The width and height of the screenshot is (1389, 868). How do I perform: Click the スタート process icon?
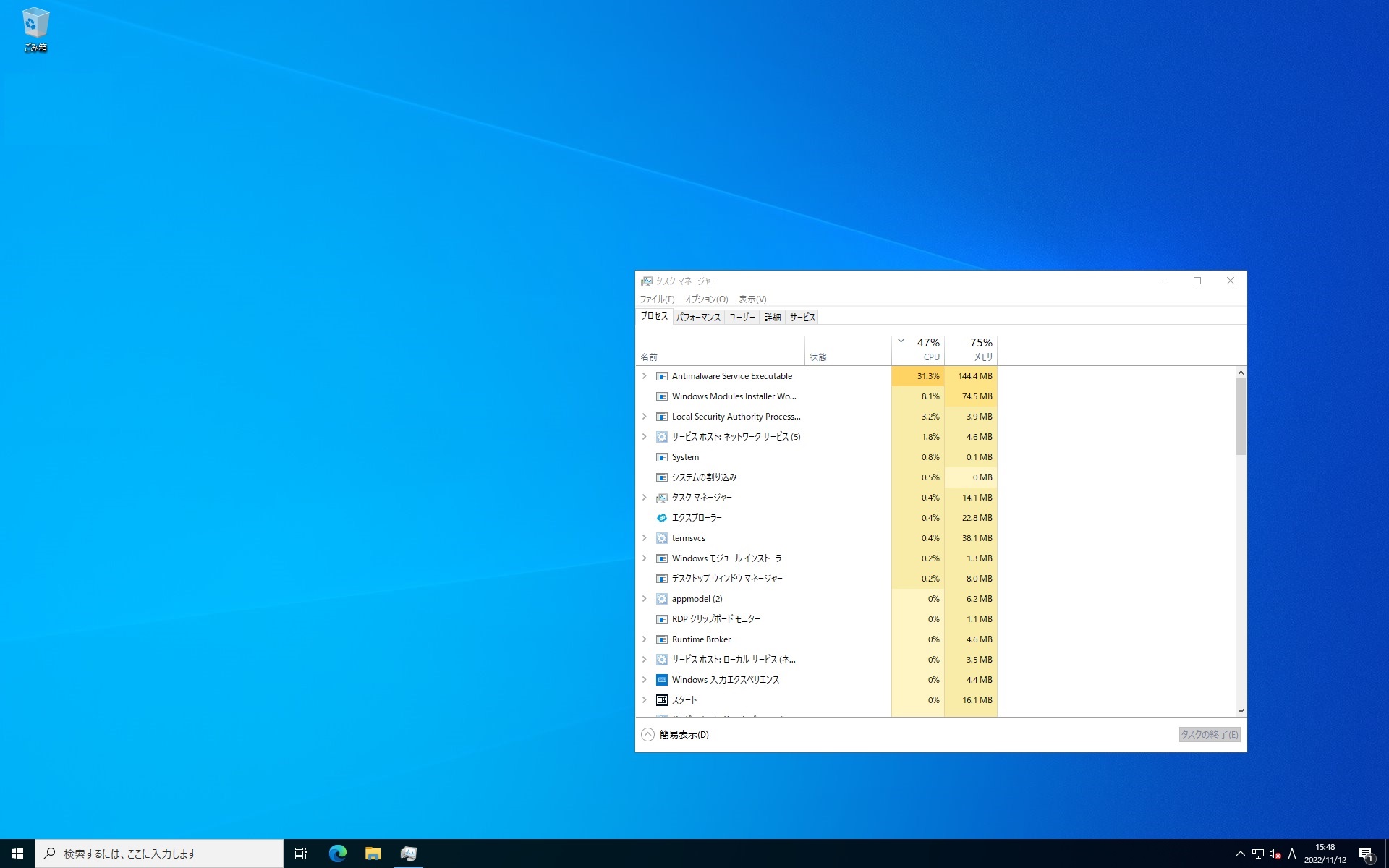coord(661,700)
